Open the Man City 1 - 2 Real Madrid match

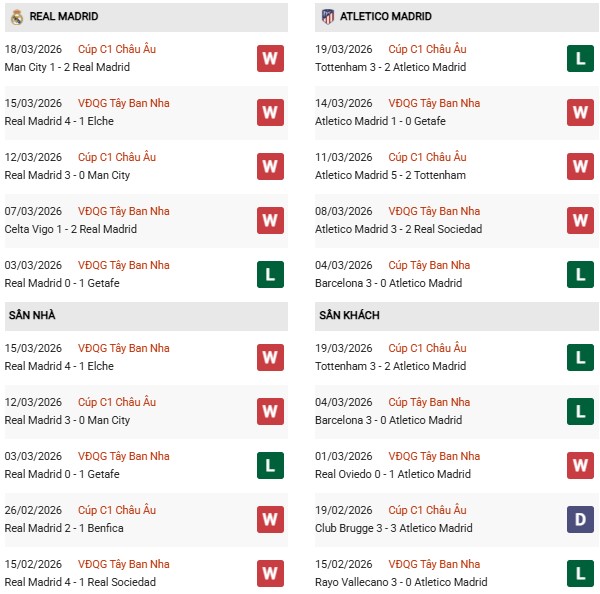[x=67, y=67]
